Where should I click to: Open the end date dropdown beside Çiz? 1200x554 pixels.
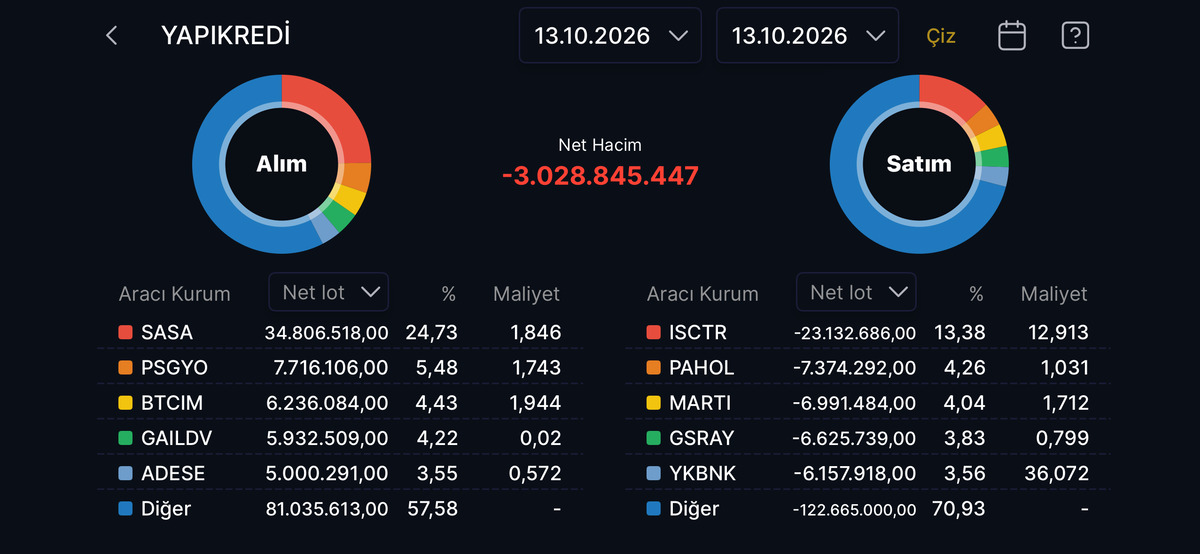coord(807,36)
